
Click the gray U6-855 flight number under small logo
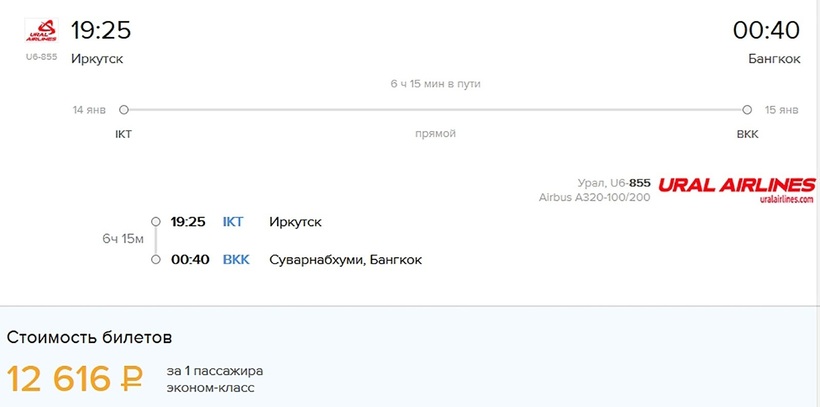[41, 56]
